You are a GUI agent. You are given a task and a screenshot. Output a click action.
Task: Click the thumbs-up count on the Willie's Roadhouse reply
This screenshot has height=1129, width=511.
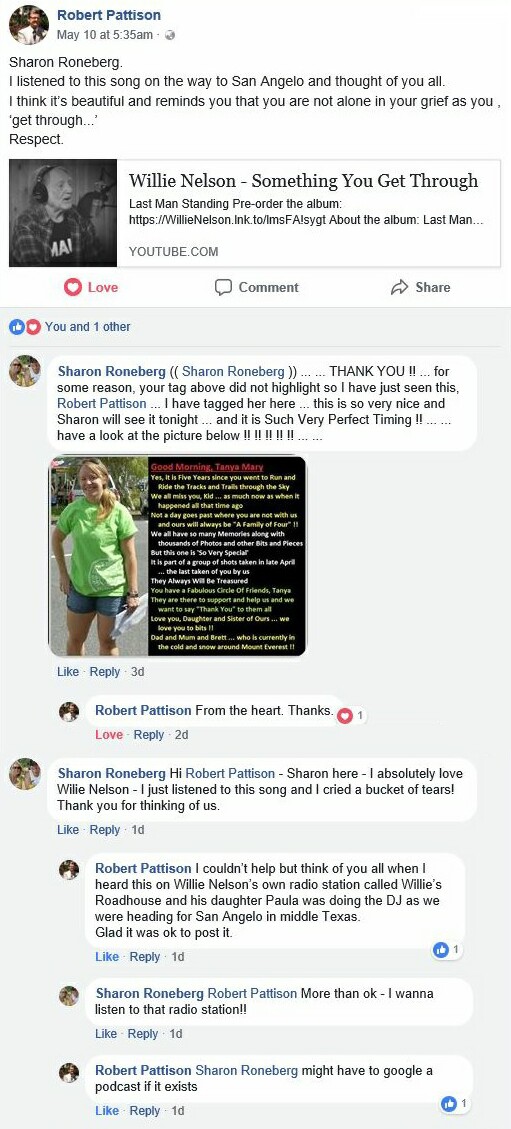[x=448, y=950]
